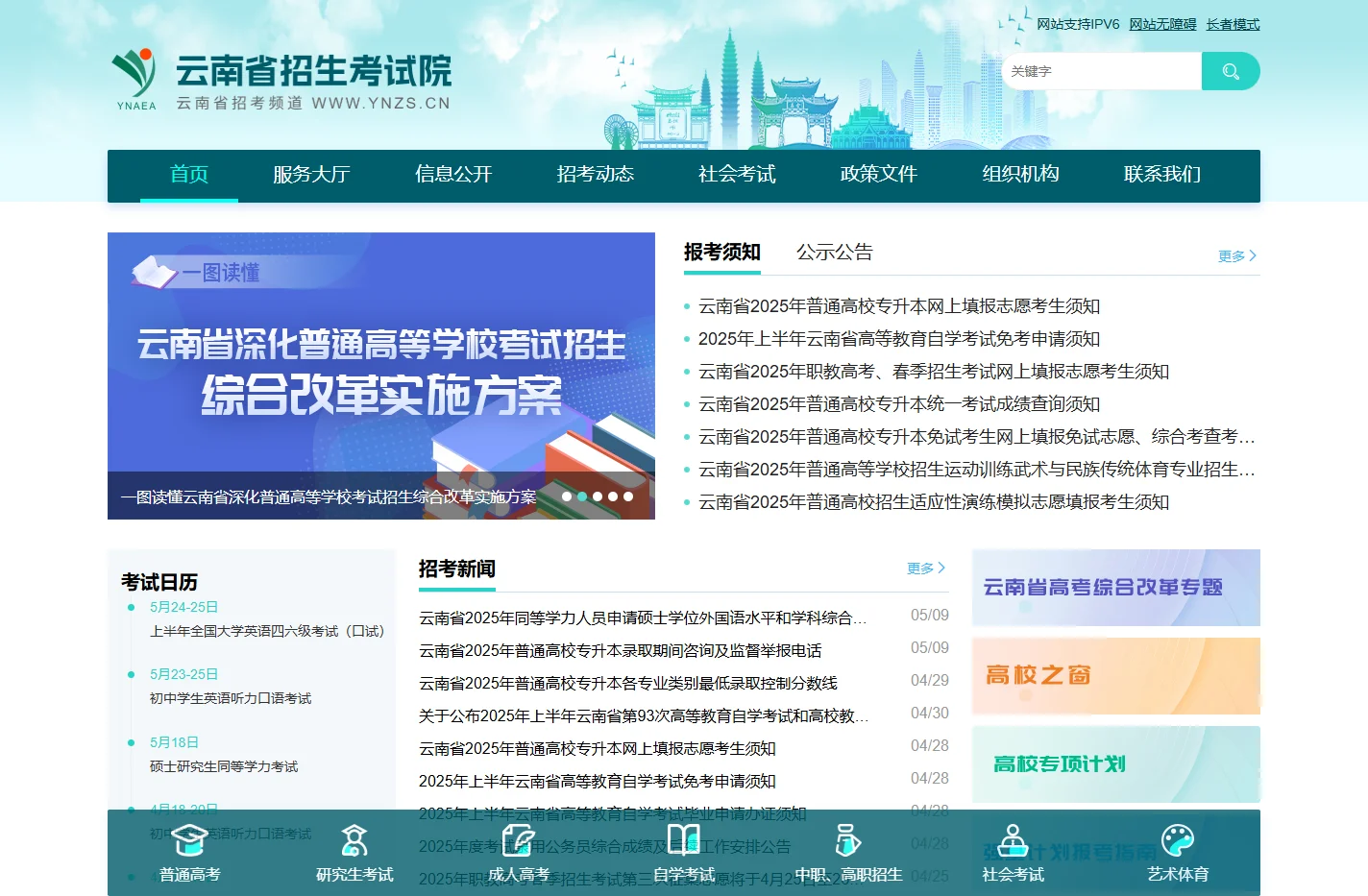Click calendar entry 初中学生英语听力口语考试 under 5月23-25日
The width and height of the screenshot is (1368, 896).
pyautogui.click(x=231, y=698)
